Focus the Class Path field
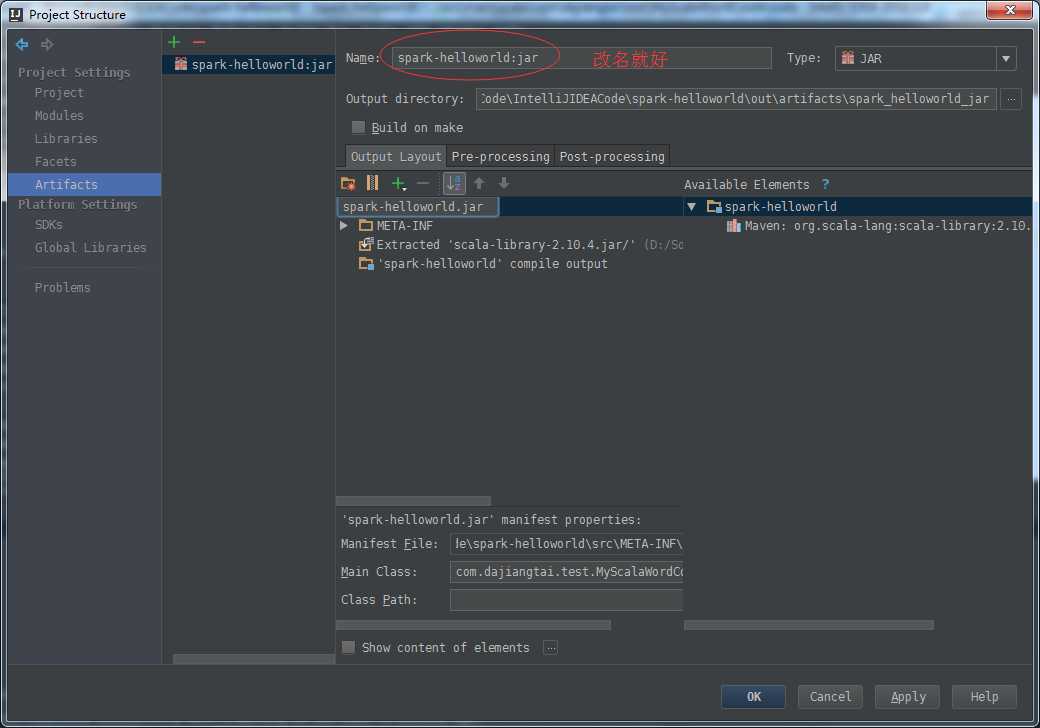The height and width of the screenshot is (728, 1040). click(566, 599)
